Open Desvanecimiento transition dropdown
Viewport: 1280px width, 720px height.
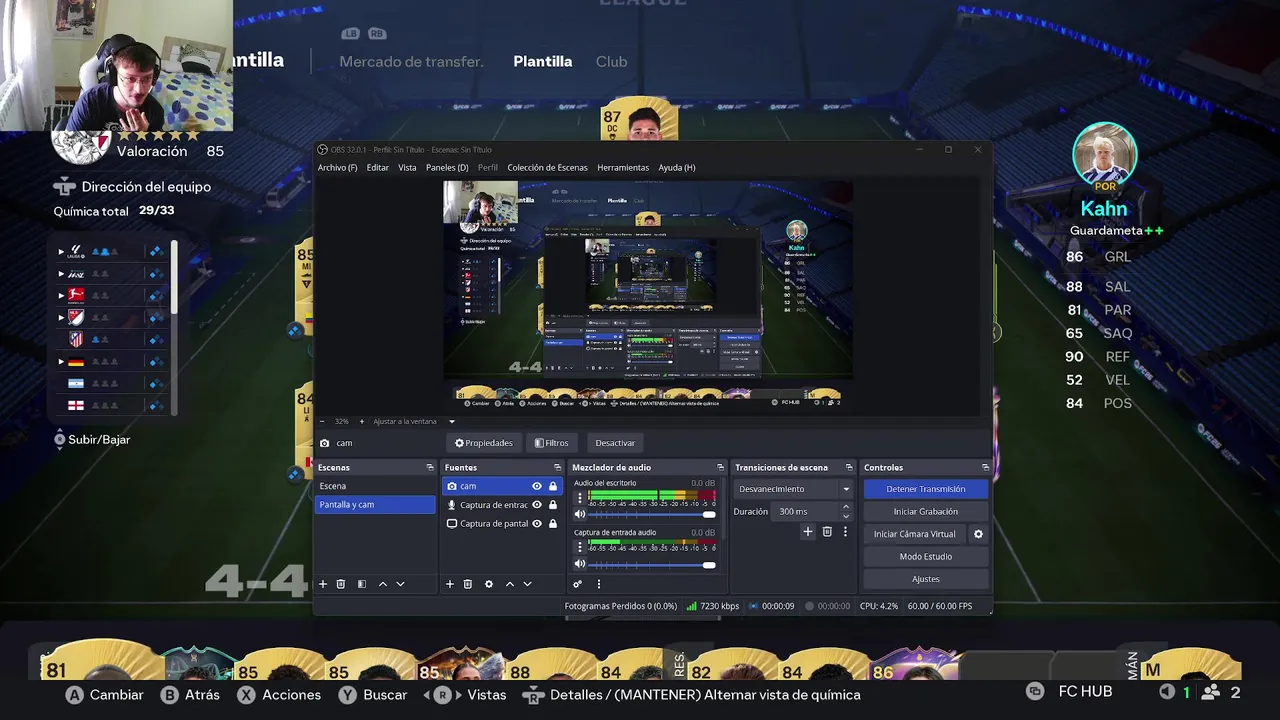coord(794,489)
